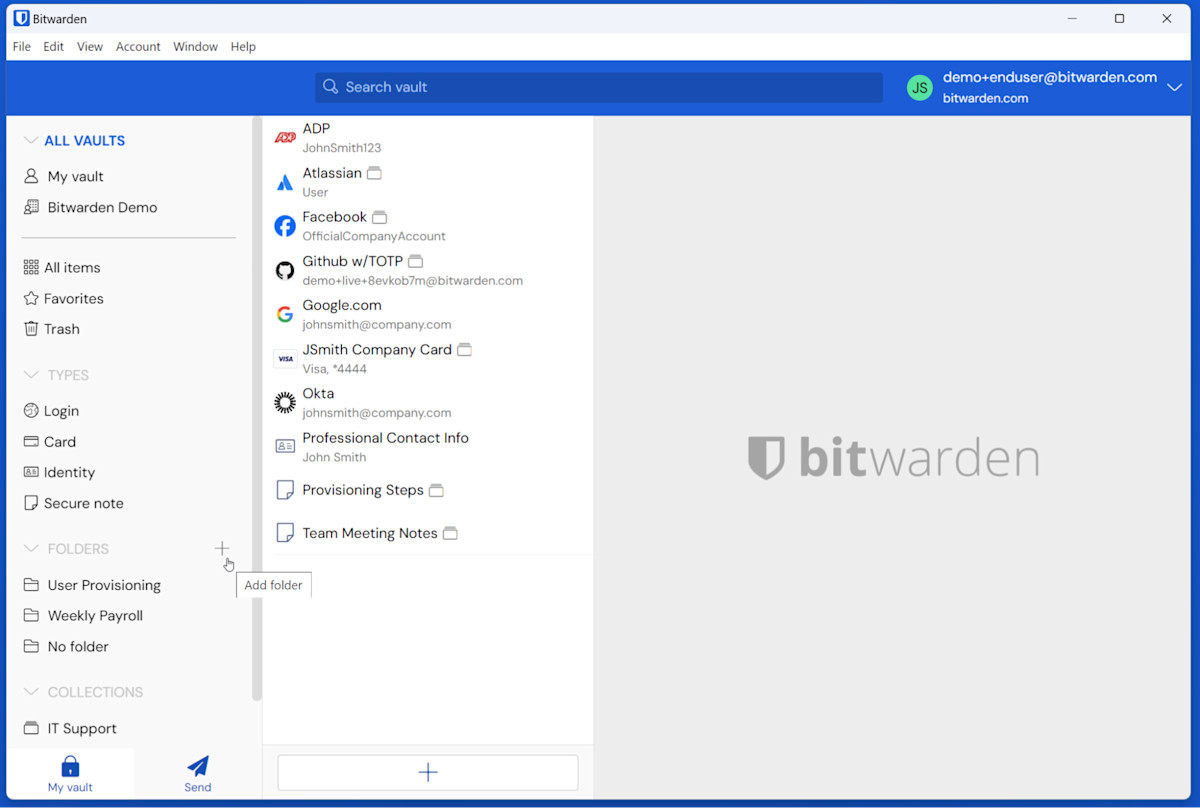Click the JS account avatar
The image size is (1200, 808).
(x=919, y=88)
